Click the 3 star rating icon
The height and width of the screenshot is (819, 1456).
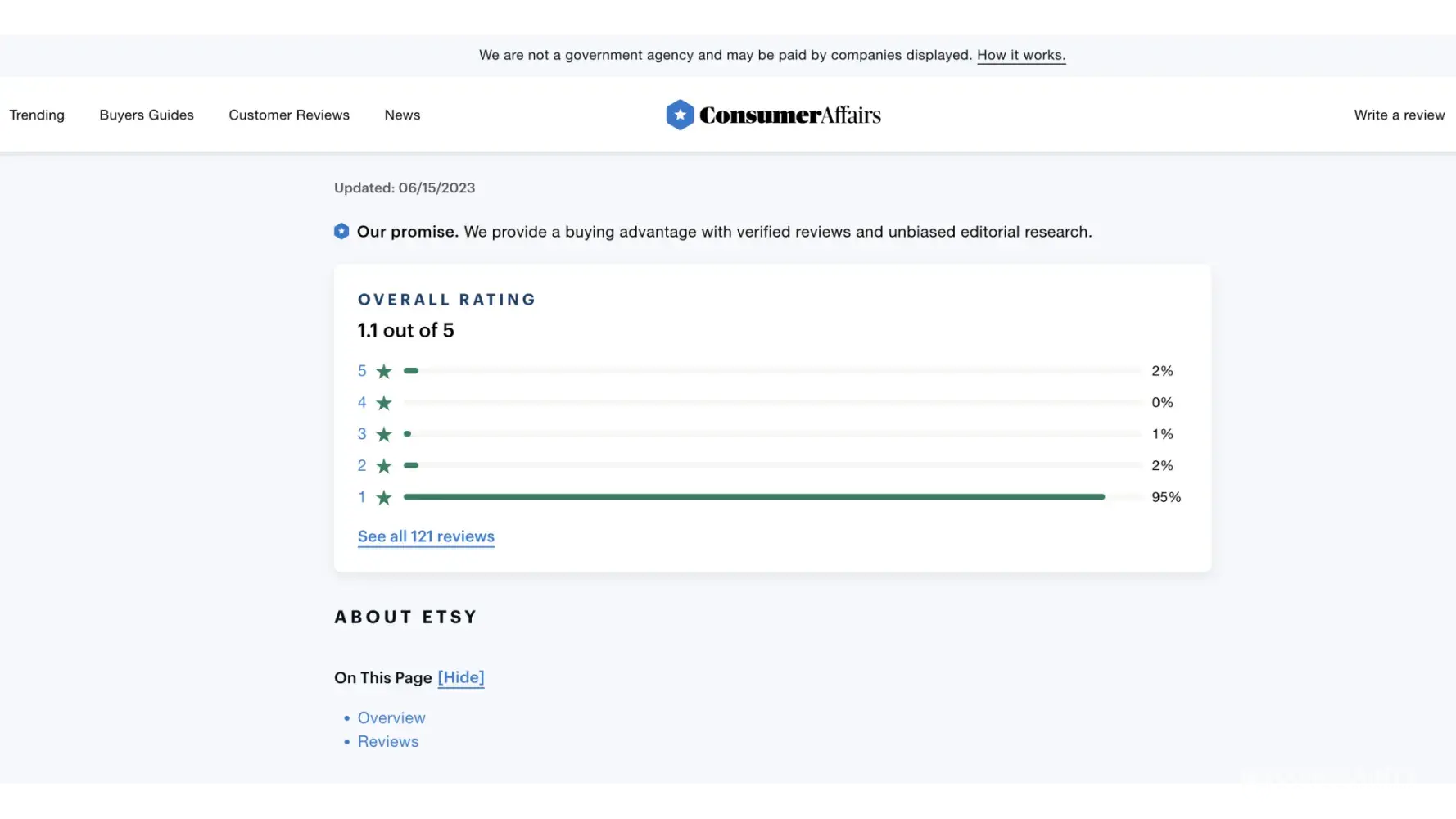(x=383, y=435)
